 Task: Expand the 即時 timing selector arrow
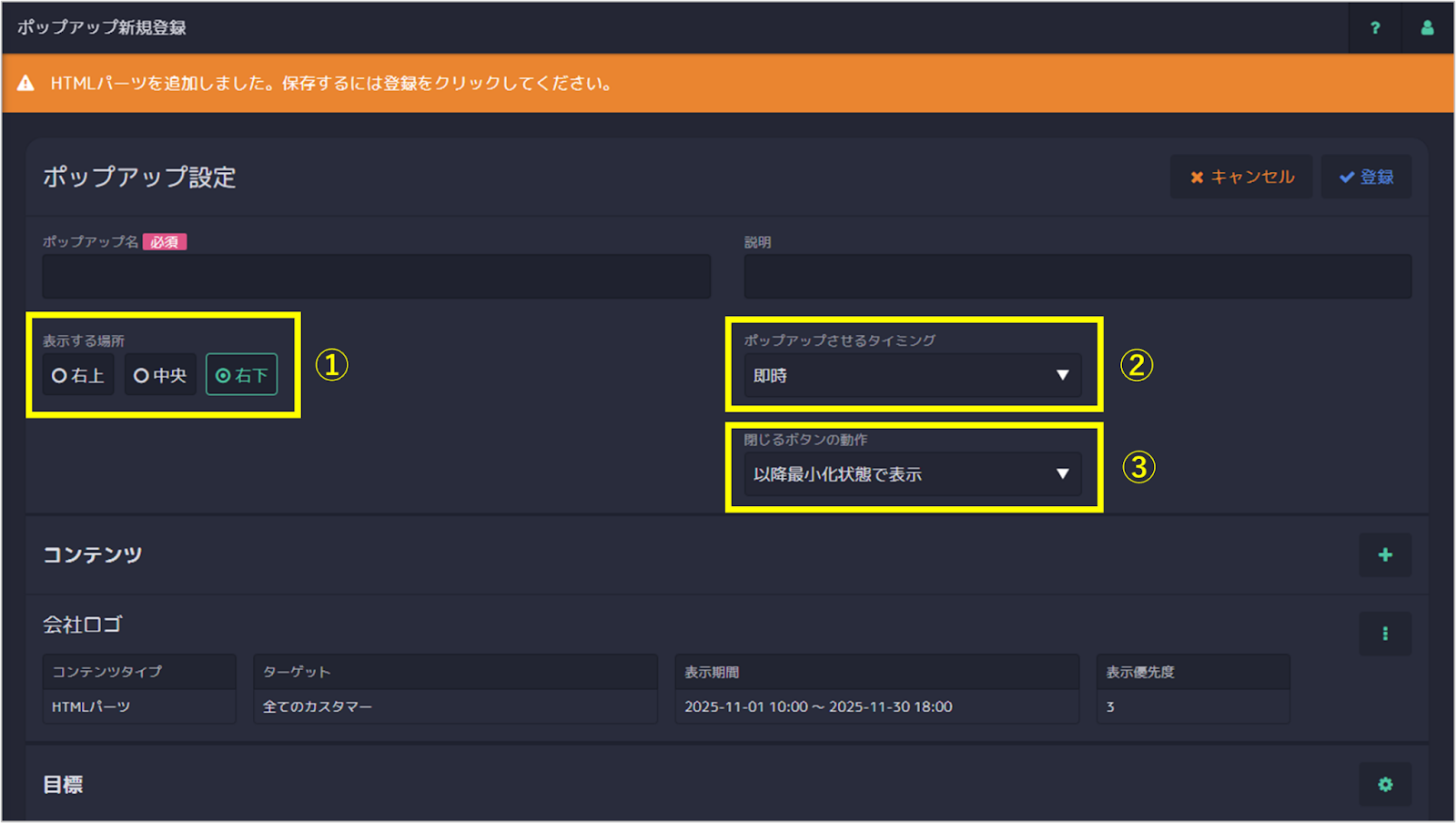1062,374
